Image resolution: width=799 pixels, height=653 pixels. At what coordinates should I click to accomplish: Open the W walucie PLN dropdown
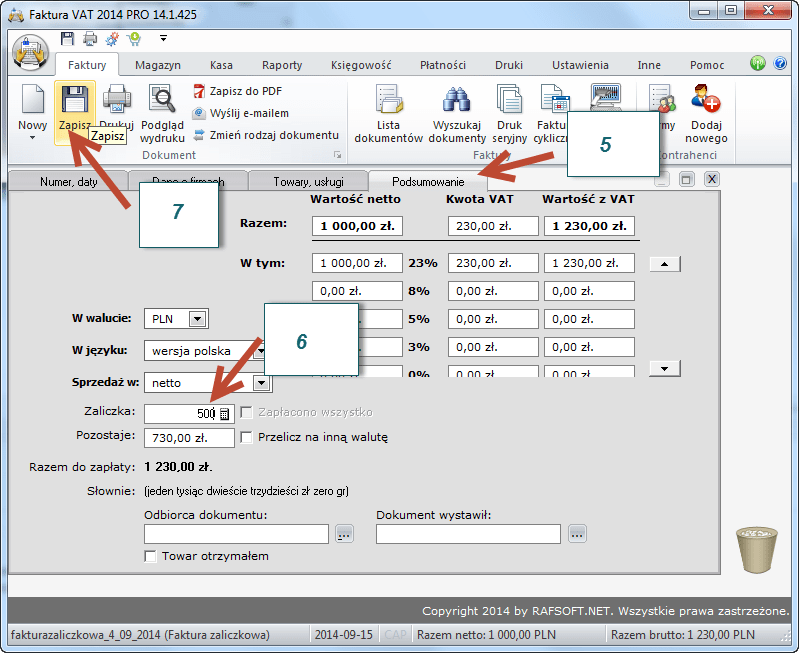point(197,319)
